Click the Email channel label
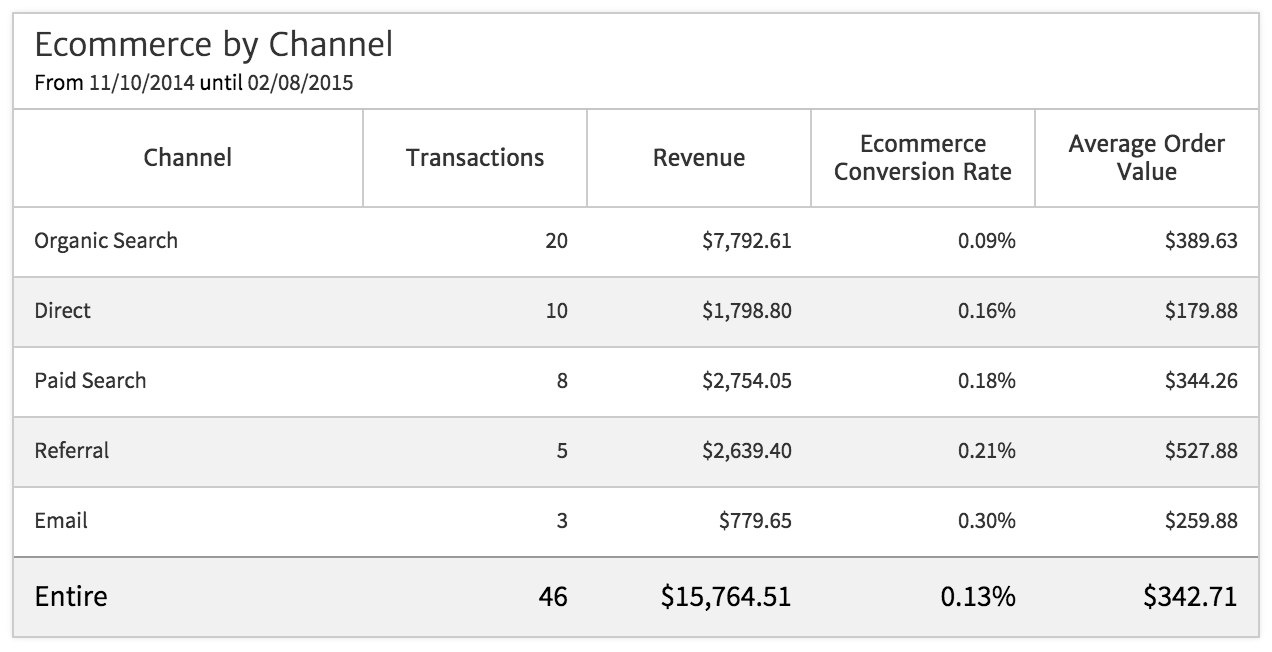 click(x=61, y=521)
